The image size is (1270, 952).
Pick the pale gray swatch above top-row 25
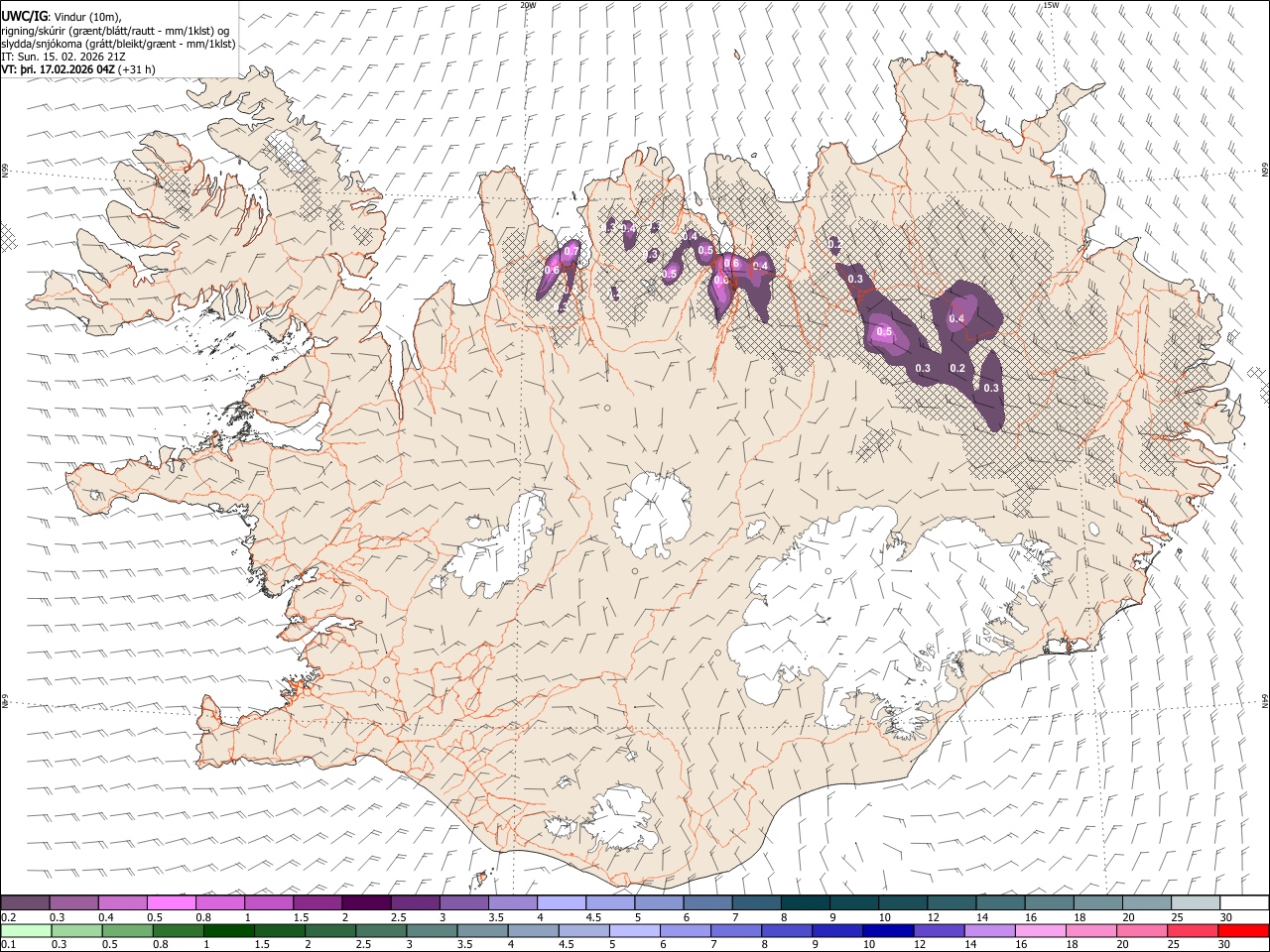pos(1197,903)
